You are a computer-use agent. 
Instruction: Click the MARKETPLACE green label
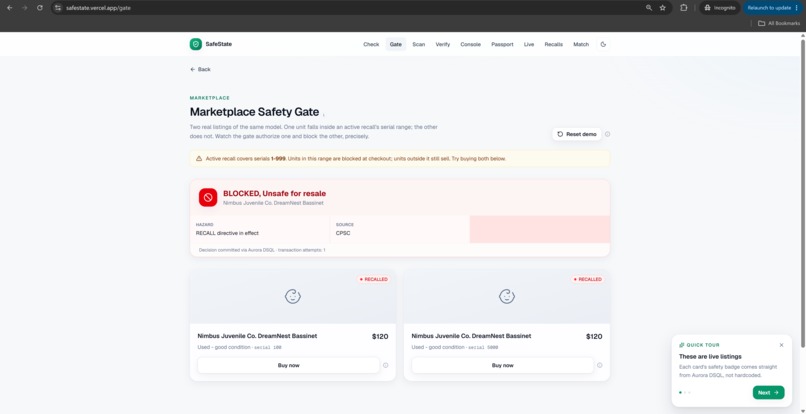210,98
